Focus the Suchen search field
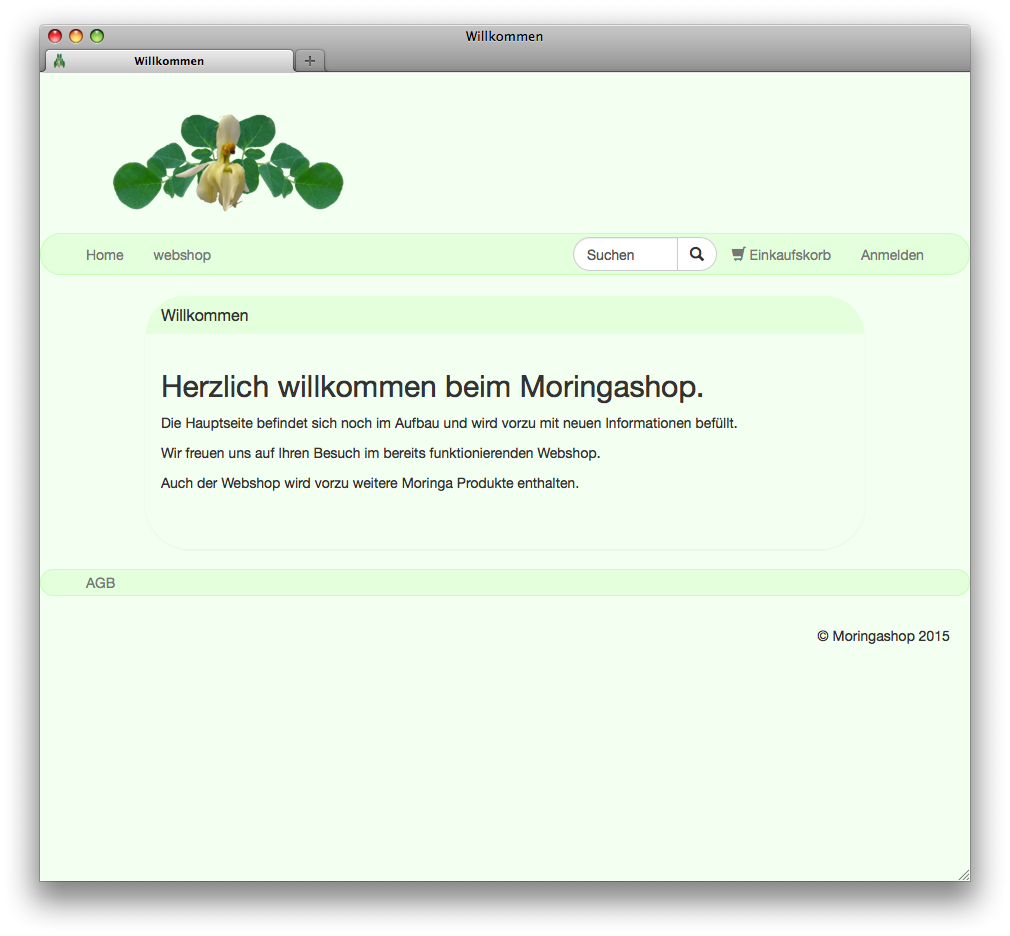Image resolution: width=1010 pixels, height=936 pixels. point(625,254)
